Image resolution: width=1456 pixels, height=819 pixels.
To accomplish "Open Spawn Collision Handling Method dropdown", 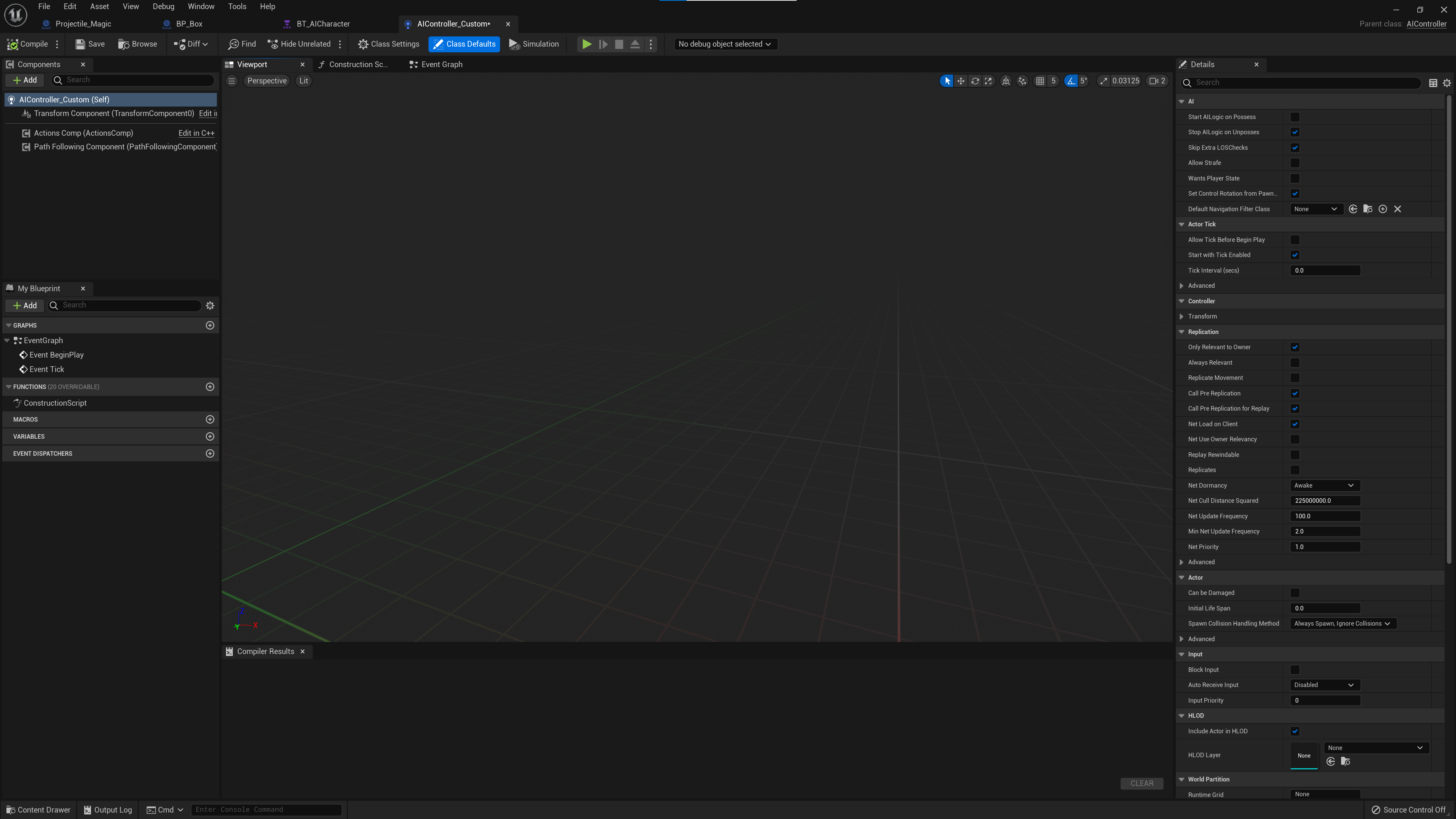I will click(x=1342, y=623).
